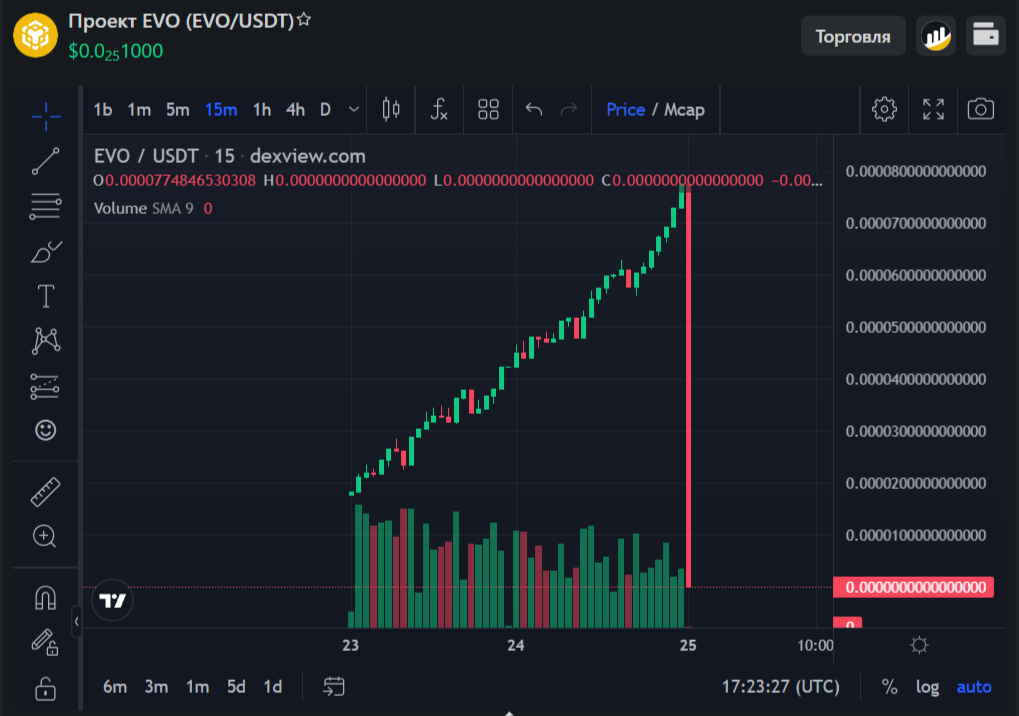Image resolution: width=1019 pixels, height=716 pixels.
Task: Open chart settings gear
Action: [x=884, y=110]
